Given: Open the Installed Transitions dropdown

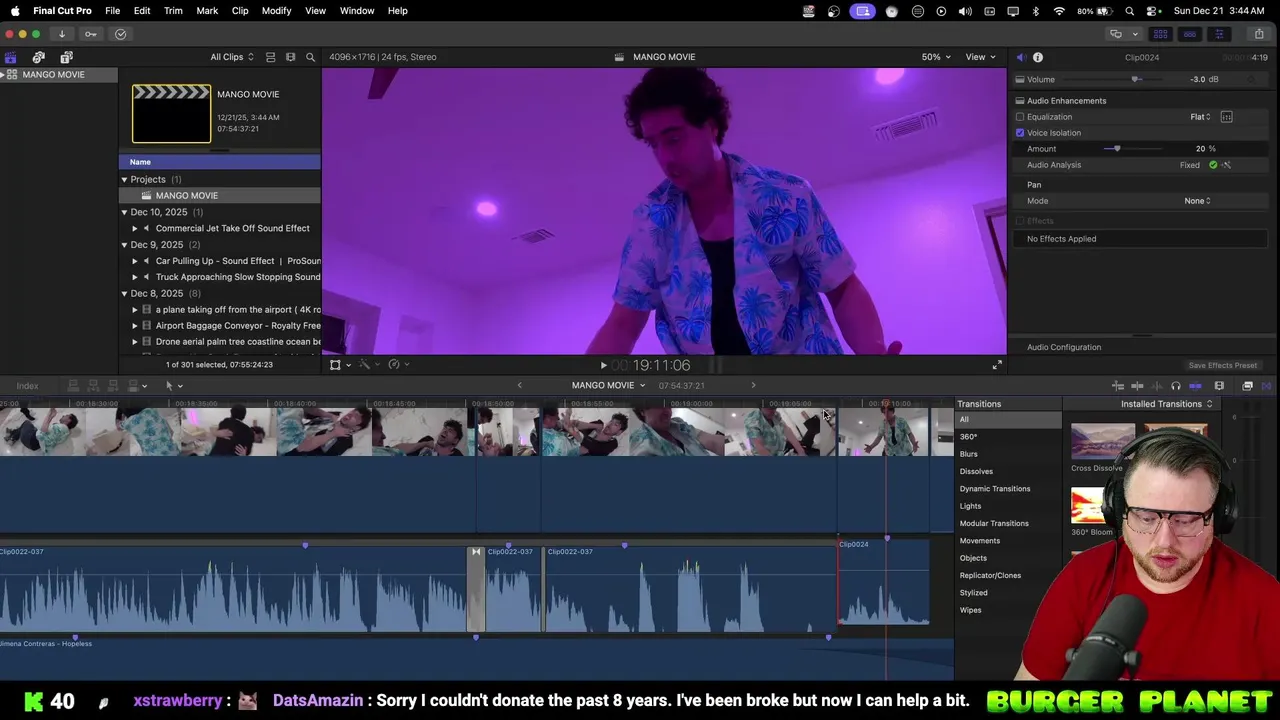Looking at the screenshot, I should tap(1166, 404).
